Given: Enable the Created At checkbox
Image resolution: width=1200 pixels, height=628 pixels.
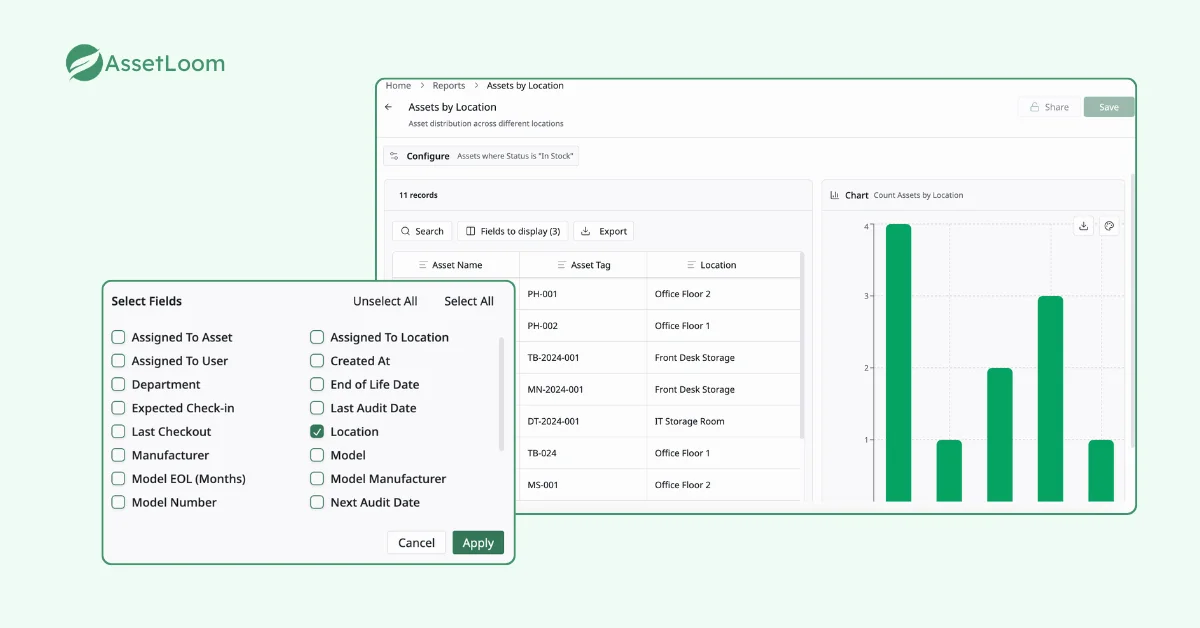Looking at the screenshot, I should [317, 361].
